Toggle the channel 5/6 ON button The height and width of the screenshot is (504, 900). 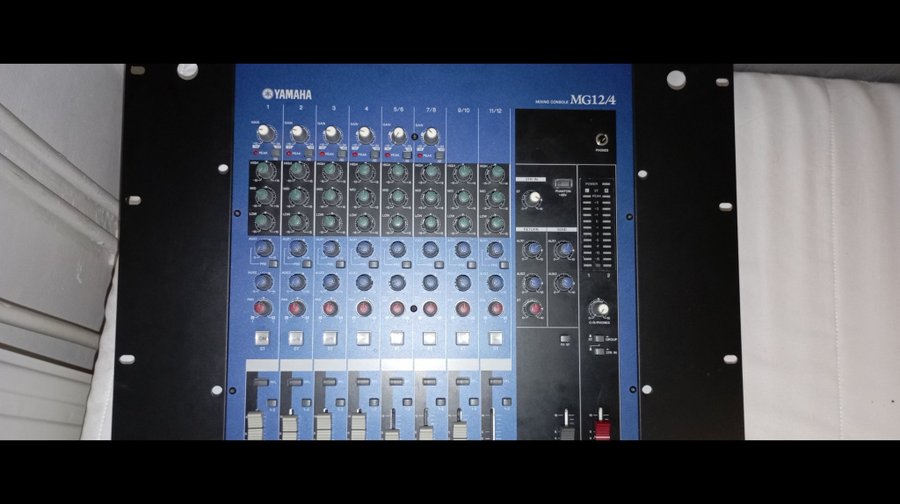pyautogui.click(x=397, y=338)
